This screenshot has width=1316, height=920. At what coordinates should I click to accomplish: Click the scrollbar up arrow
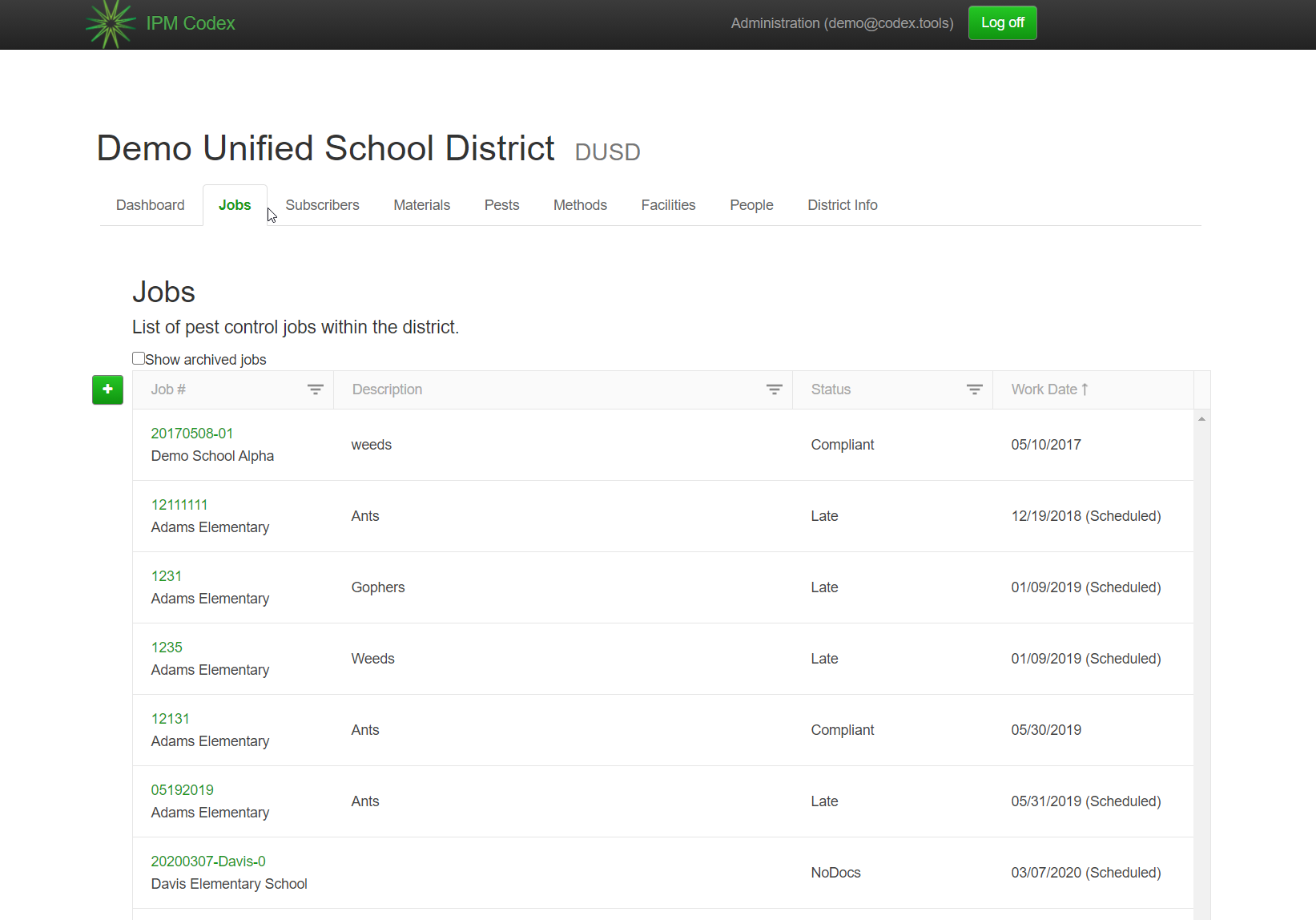[x=1201, y=418]
